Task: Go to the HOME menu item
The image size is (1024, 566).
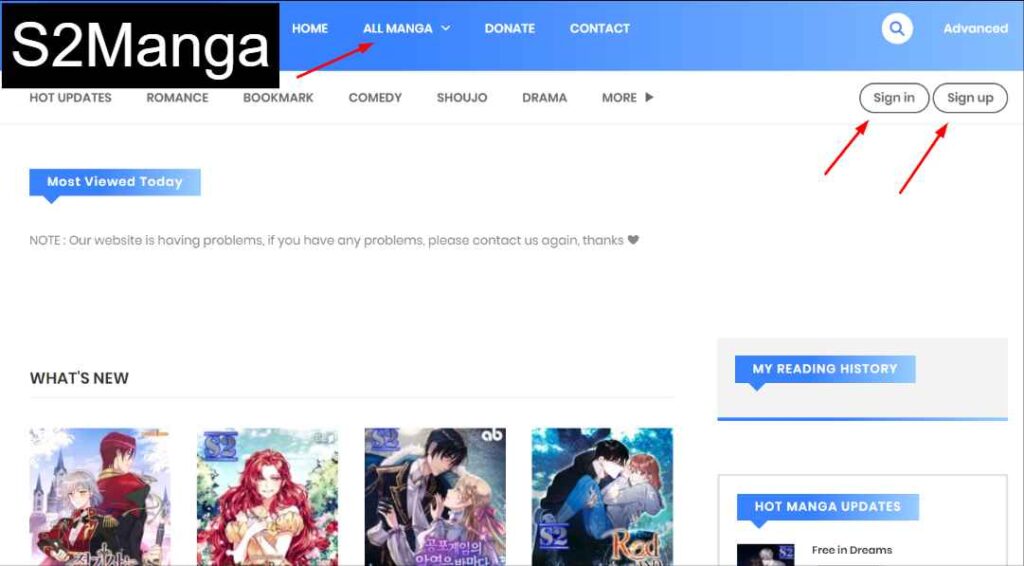Action: click(310, 29)
